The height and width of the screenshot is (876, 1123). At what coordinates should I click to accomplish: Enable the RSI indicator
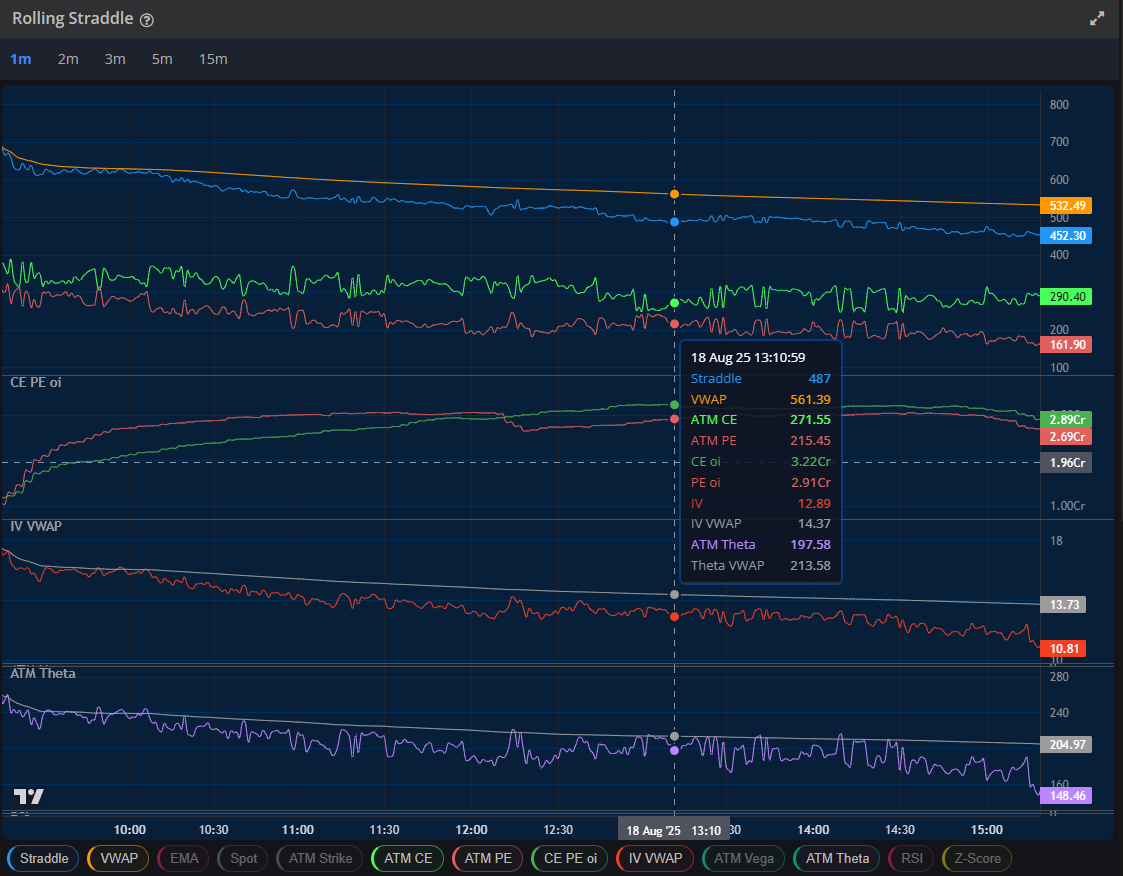pos(910,858)
